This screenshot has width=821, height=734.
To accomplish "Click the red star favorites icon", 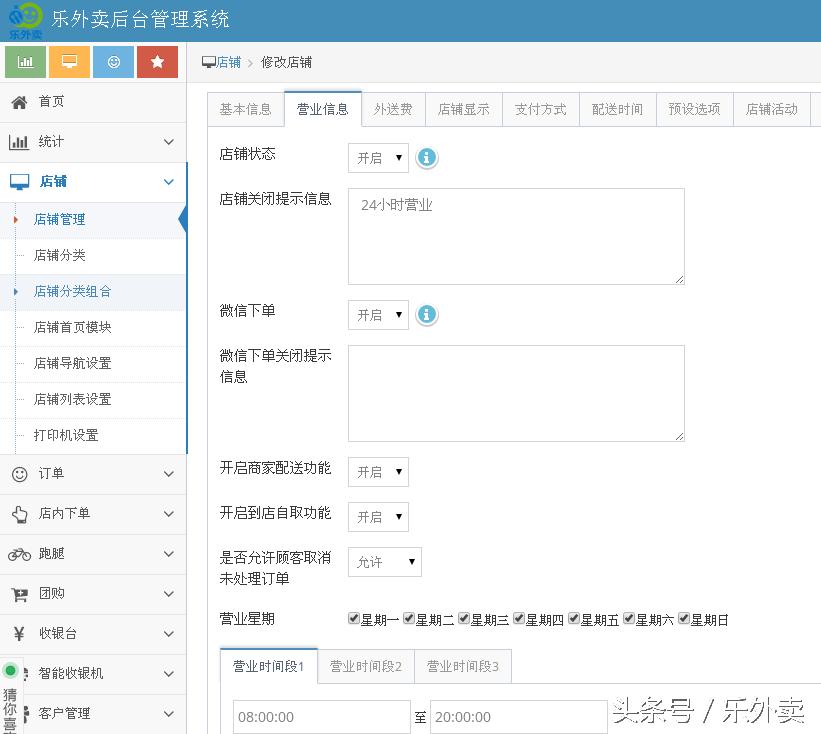I will tap(157, 61).
